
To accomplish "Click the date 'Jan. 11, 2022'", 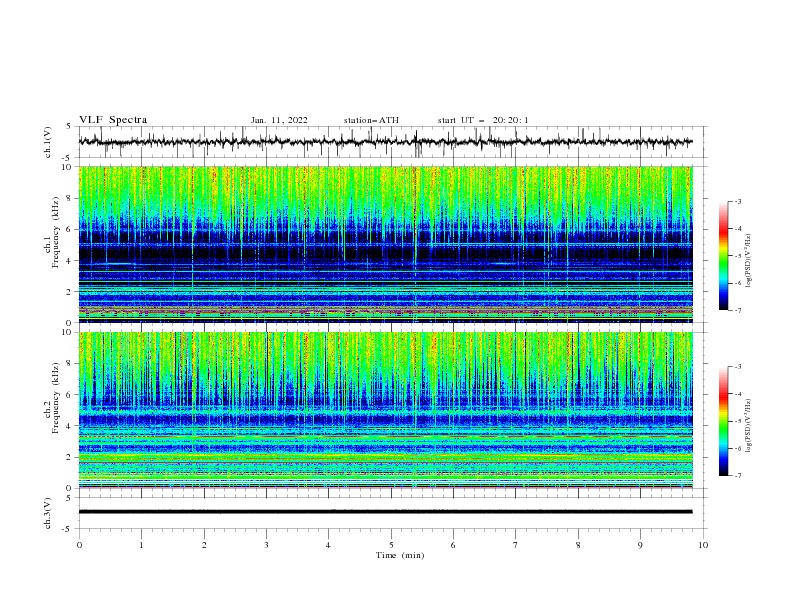I will [x=279, y=120].
